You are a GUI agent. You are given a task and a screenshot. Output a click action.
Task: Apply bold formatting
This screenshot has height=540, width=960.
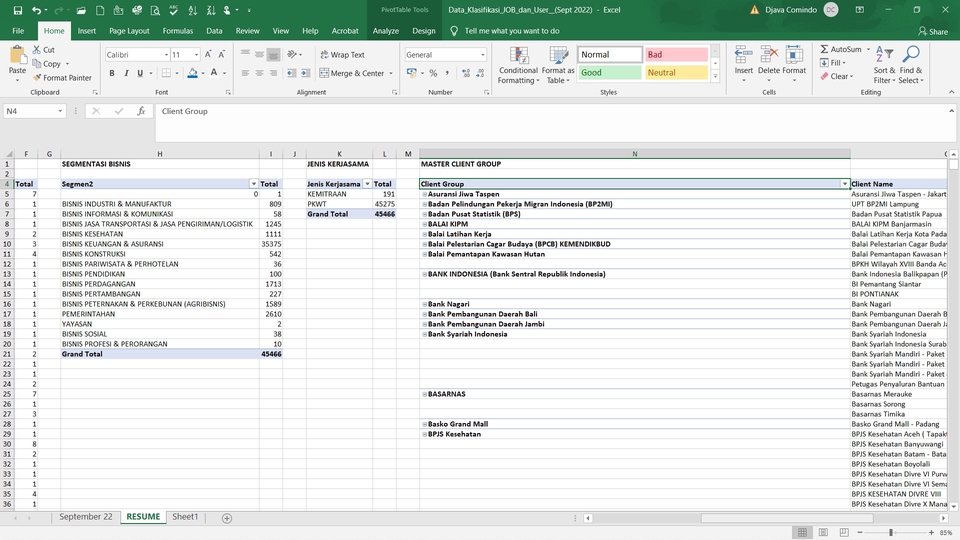coord(112,73)
